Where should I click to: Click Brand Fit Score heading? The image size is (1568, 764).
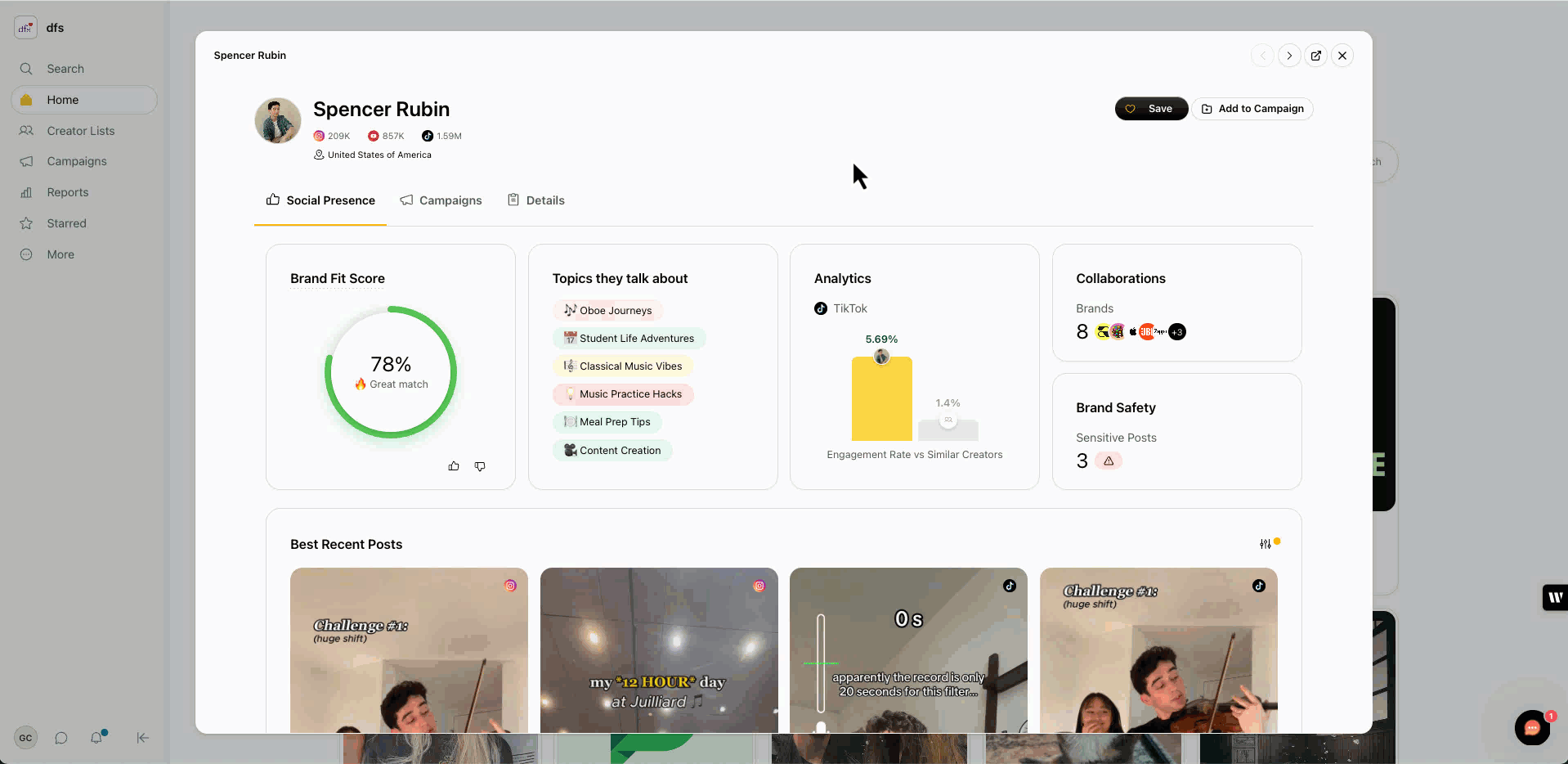coord(338,278)
